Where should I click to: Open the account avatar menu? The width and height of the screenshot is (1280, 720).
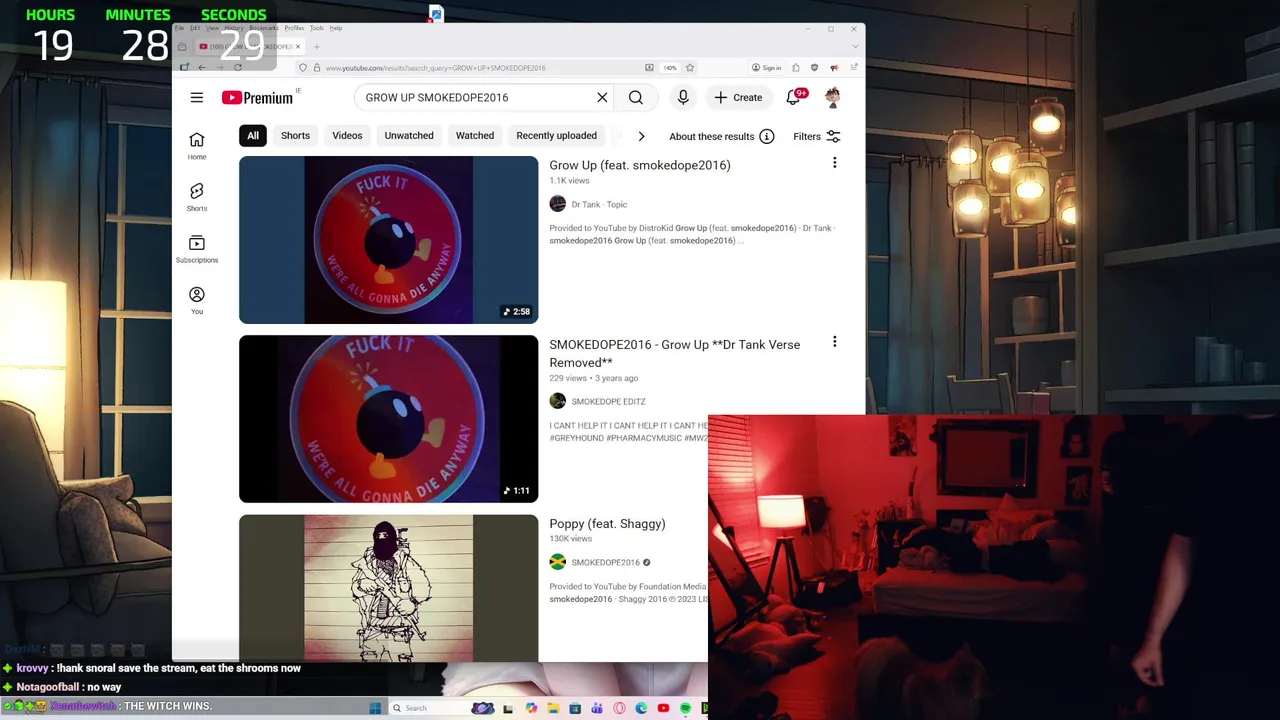(x=832, y=97)
